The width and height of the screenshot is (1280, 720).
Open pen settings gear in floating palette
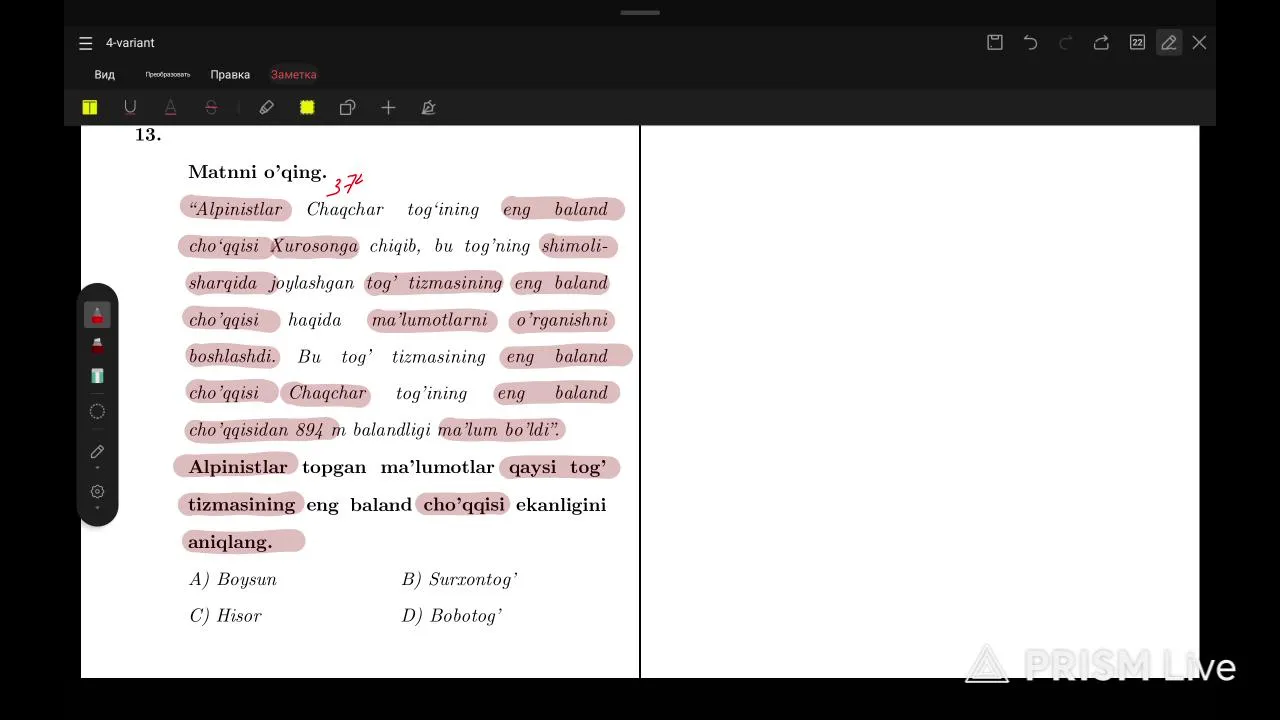pyautogui.click(x=97, y=491)
